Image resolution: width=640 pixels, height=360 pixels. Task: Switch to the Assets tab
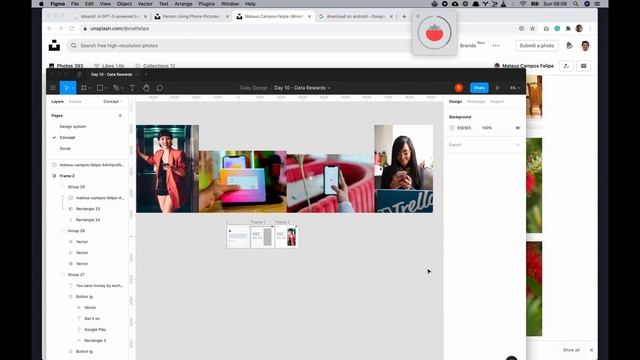(75, 101)
